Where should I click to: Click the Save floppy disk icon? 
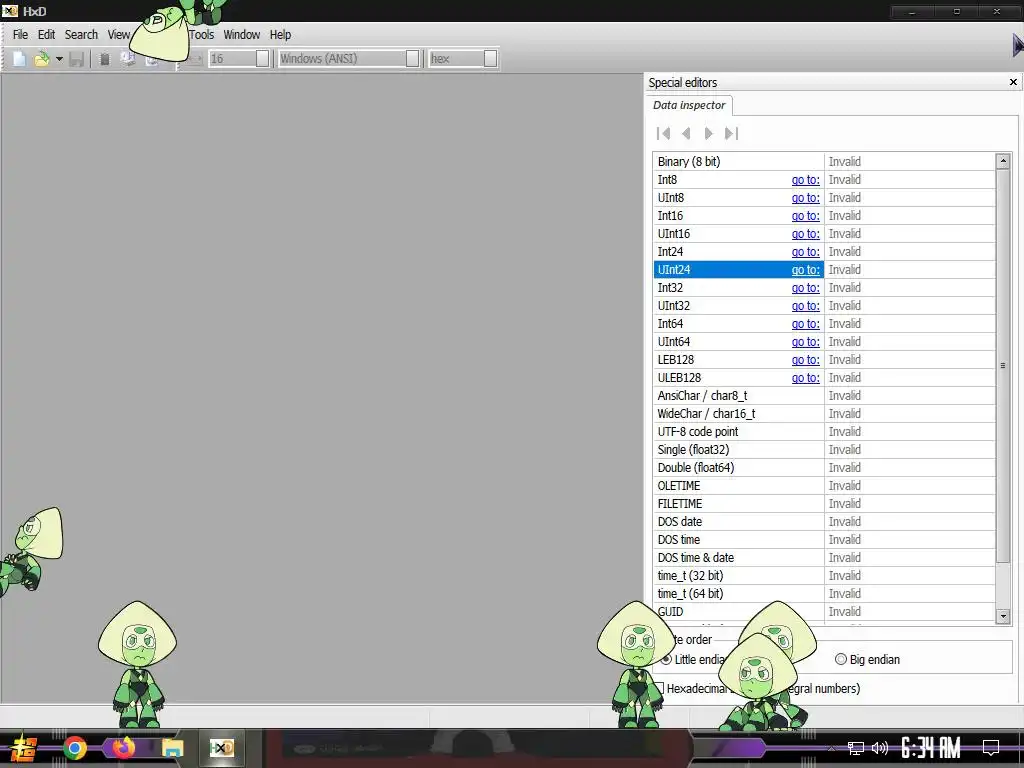[x=76, y=59]
